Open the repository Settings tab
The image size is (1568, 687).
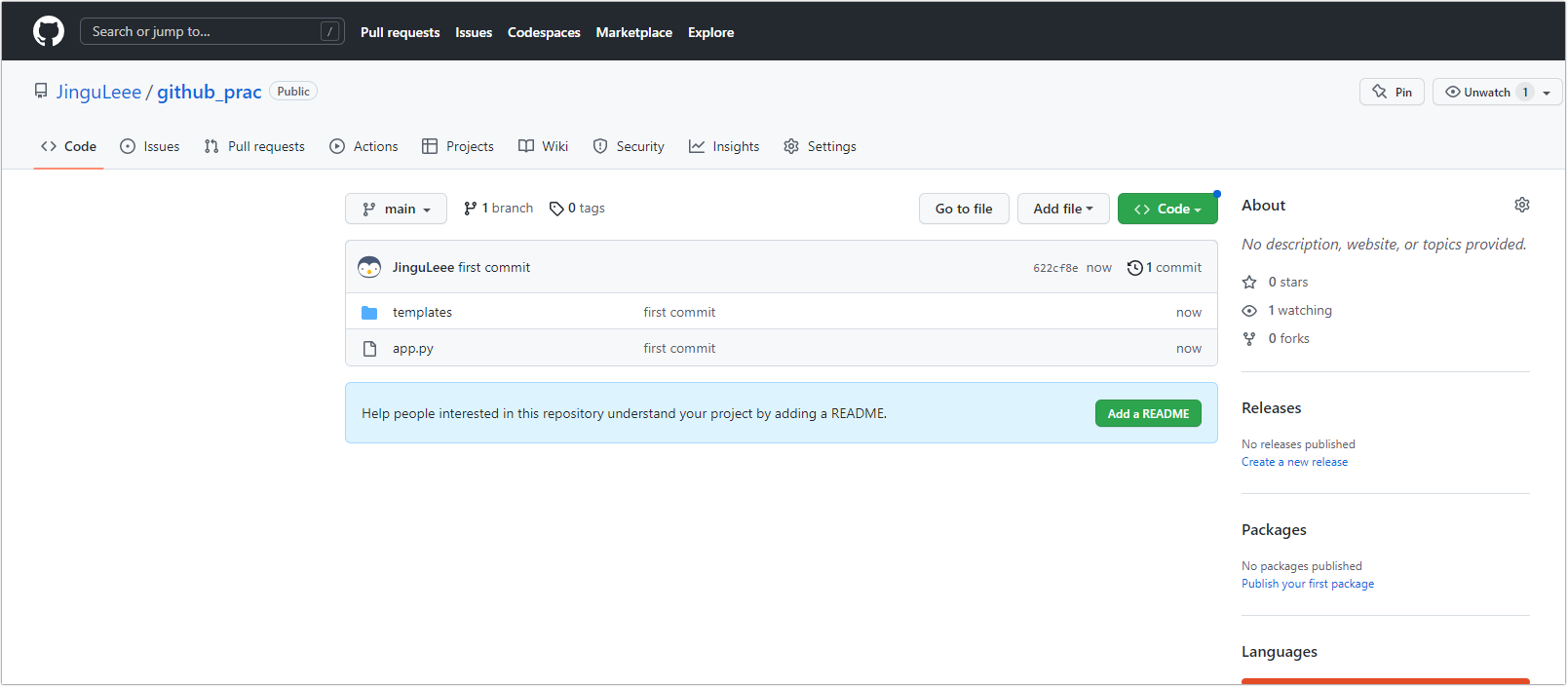point(820,146)
